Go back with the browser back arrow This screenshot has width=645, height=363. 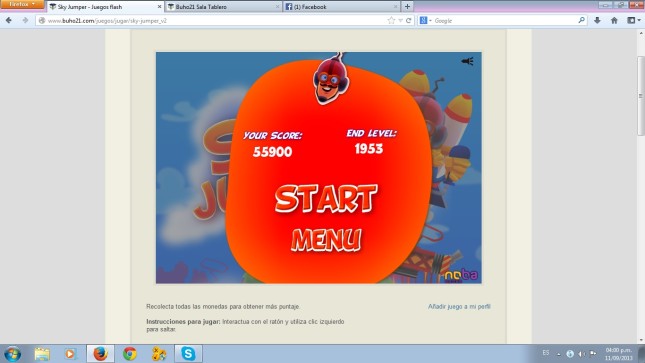click(x=9, y=20)
